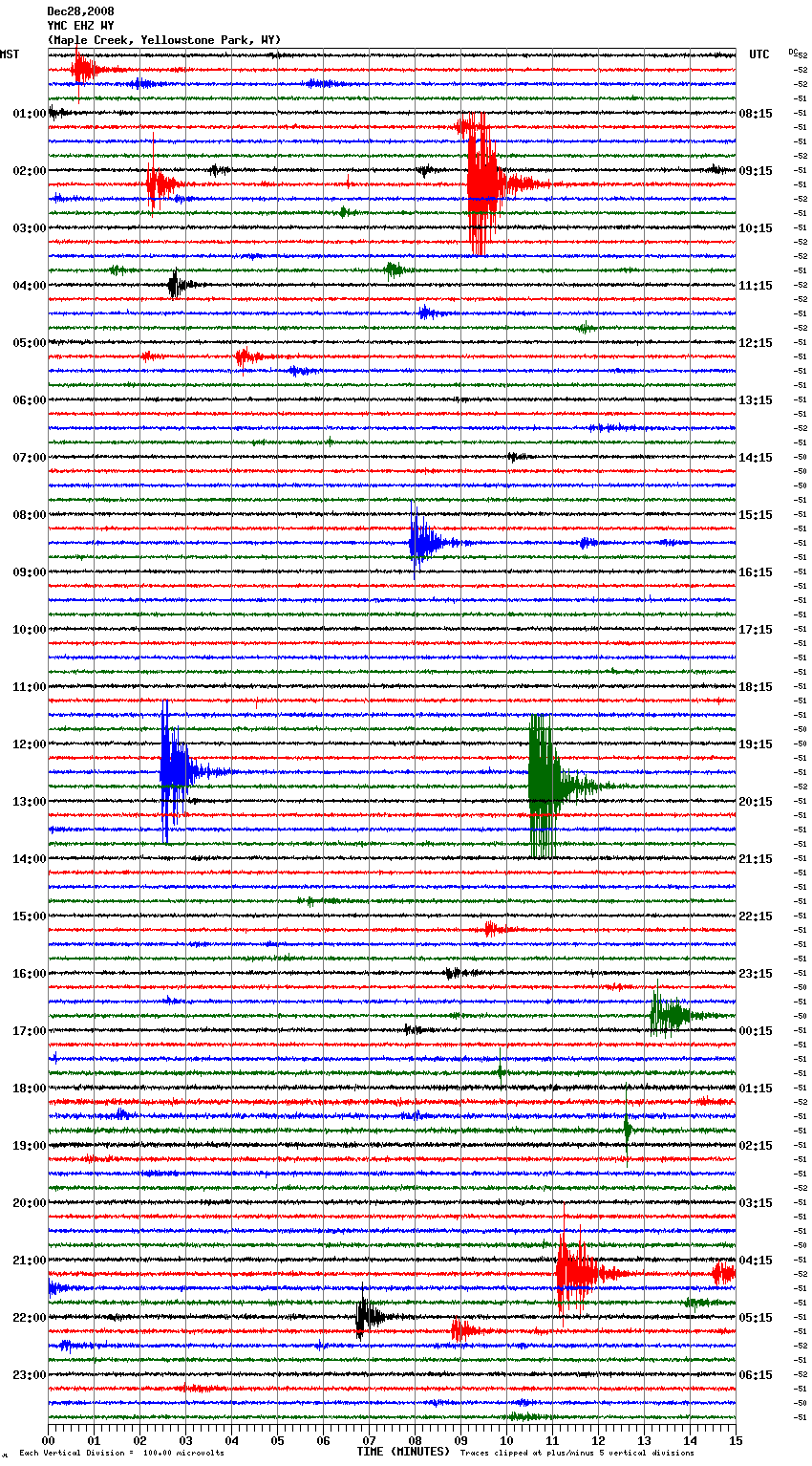This screenshot has height=1466, width=812.
Task: Click the 12:15 UTC row label
Action: tap(756, 343)
